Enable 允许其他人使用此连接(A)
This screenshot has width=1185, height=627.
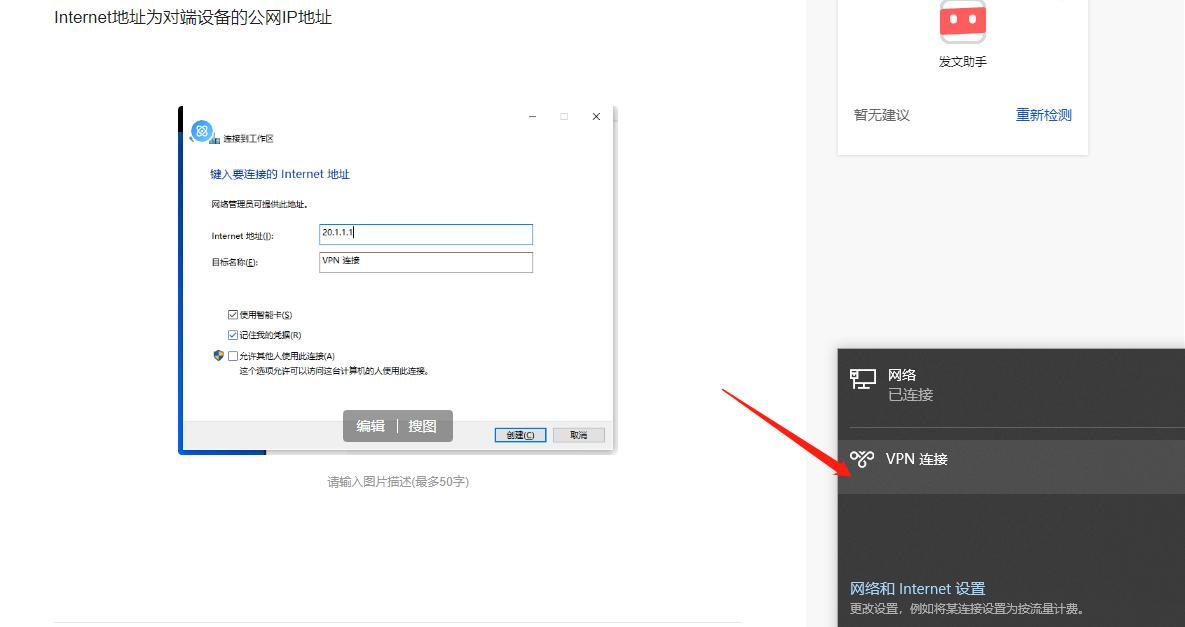click(x=233, y=355)
